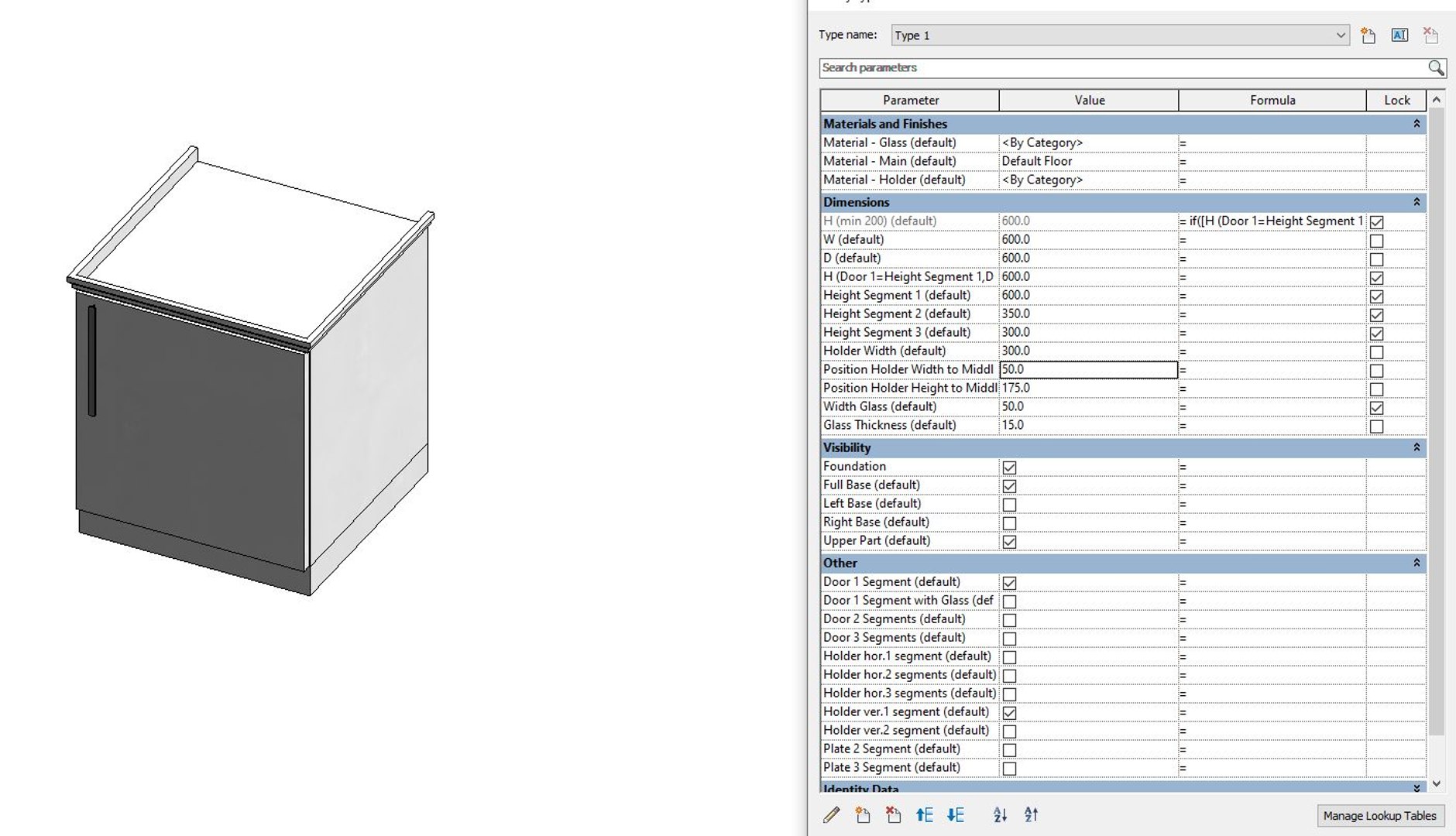Click the Value column header
Screen dimensions: 1456x836
(x=1089, y=101)
